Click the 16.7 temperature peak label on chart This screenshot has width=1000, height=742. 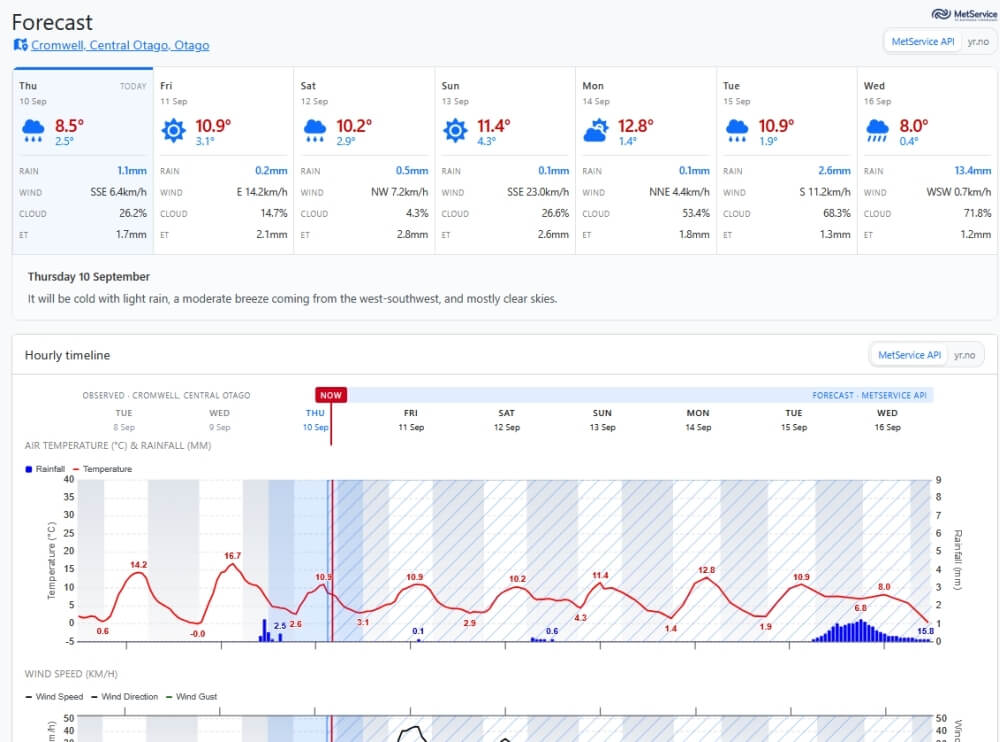(232, 556)
